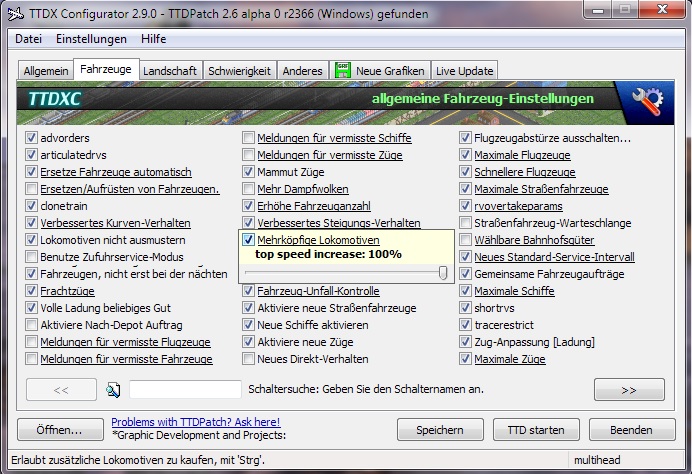Click the Maximale Straßenfahrzeuge label
692x474 pixels.
point(541,189)
